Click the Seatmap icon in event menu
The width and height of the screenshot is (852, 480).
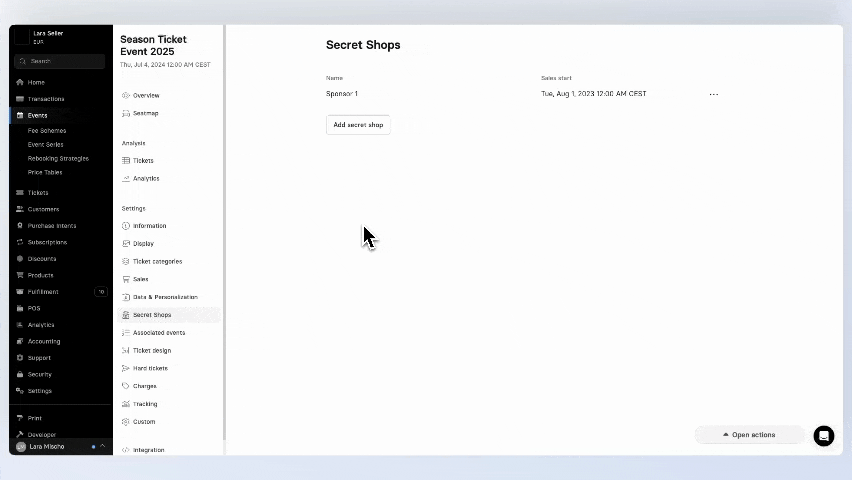pos(126,113)
